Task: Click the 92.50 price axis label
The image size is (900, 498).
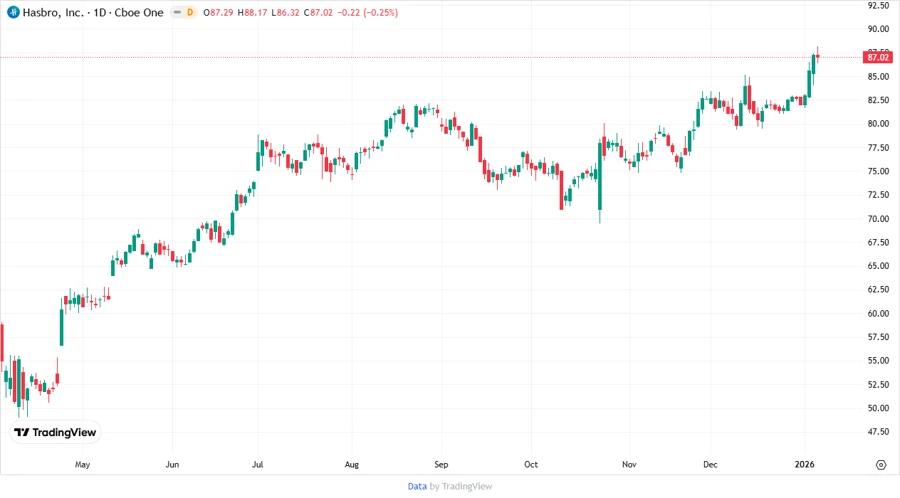Action: click(878, 5)
